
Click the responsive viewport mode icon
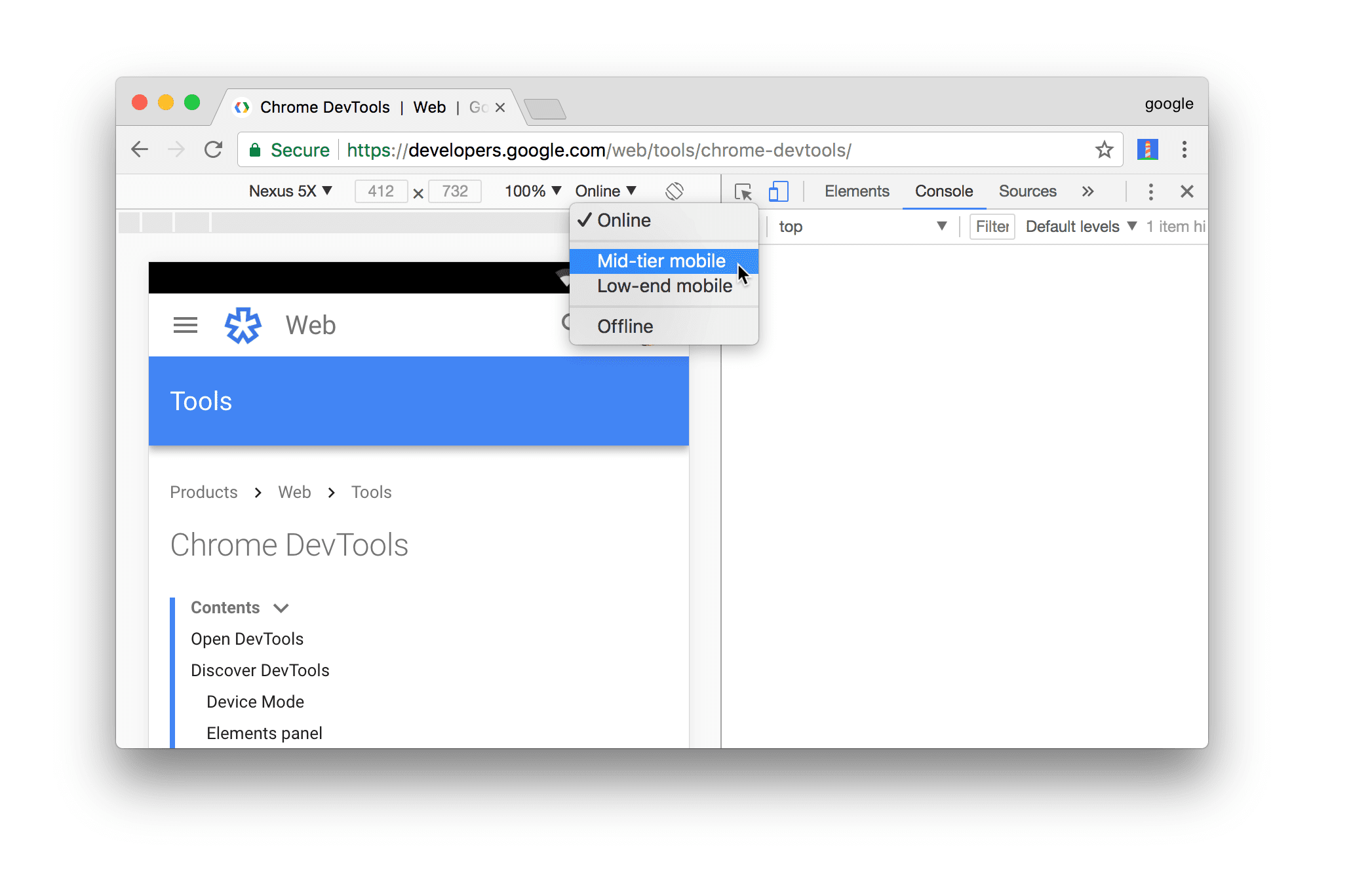(x=779, y=191)
